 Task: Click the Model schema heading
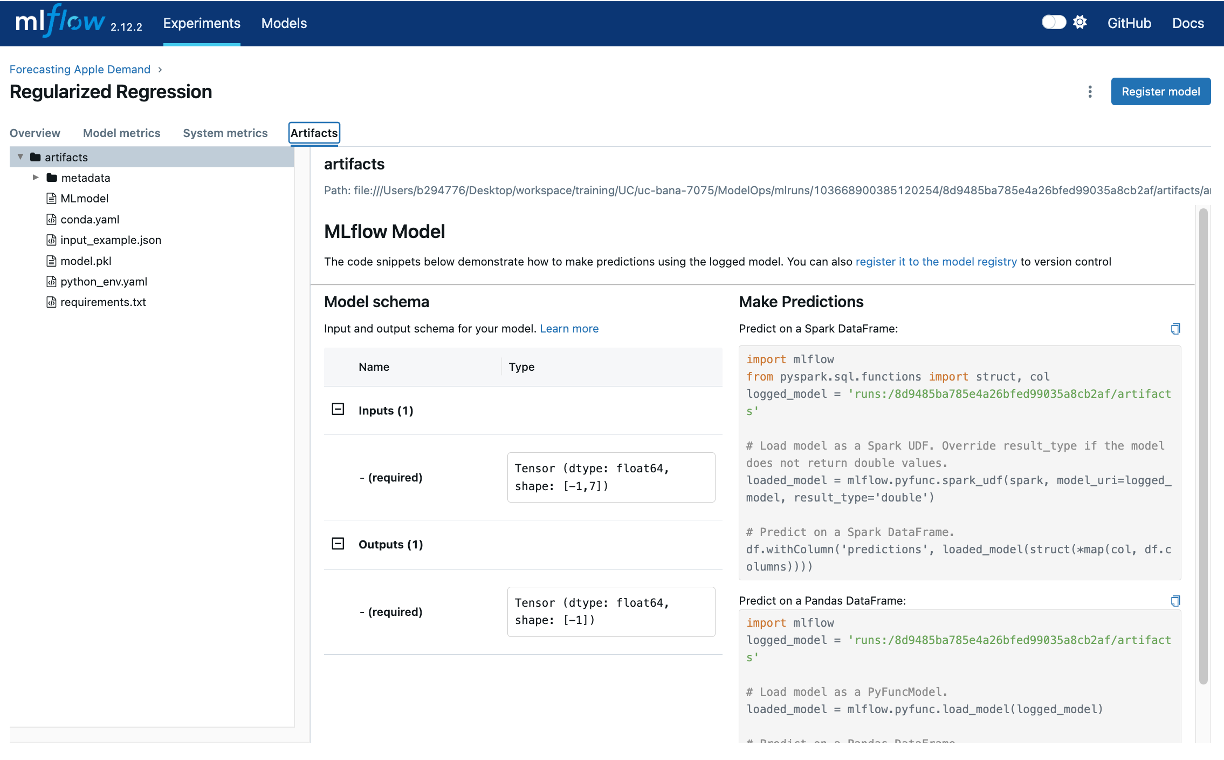click(x=377, y=301)
